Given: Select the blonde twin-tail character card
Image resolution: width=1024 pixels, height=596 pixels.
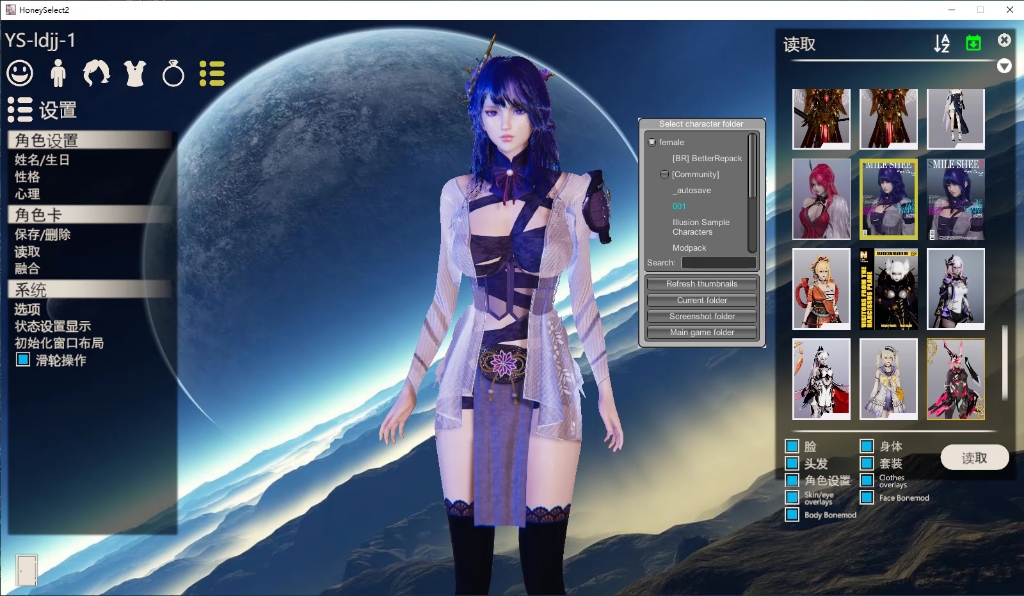Looking at the screenshot, I should tap(888, 379).
